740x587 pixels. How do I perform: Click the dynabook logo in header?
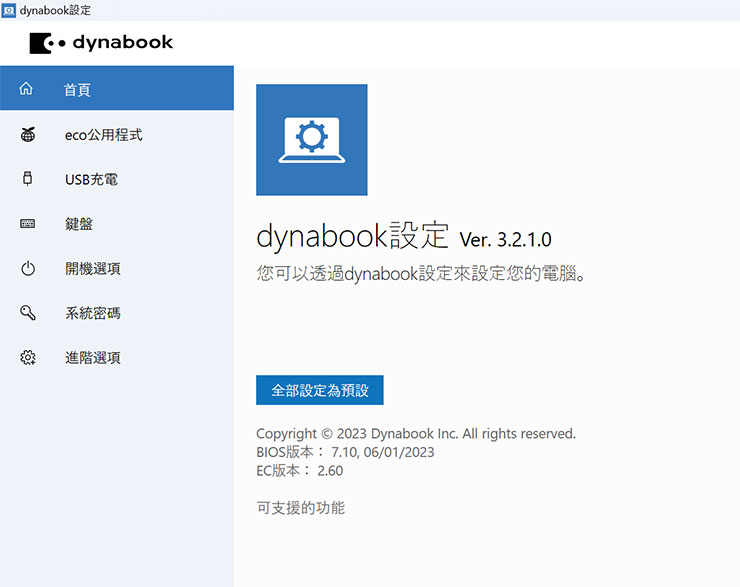[101, 43]
